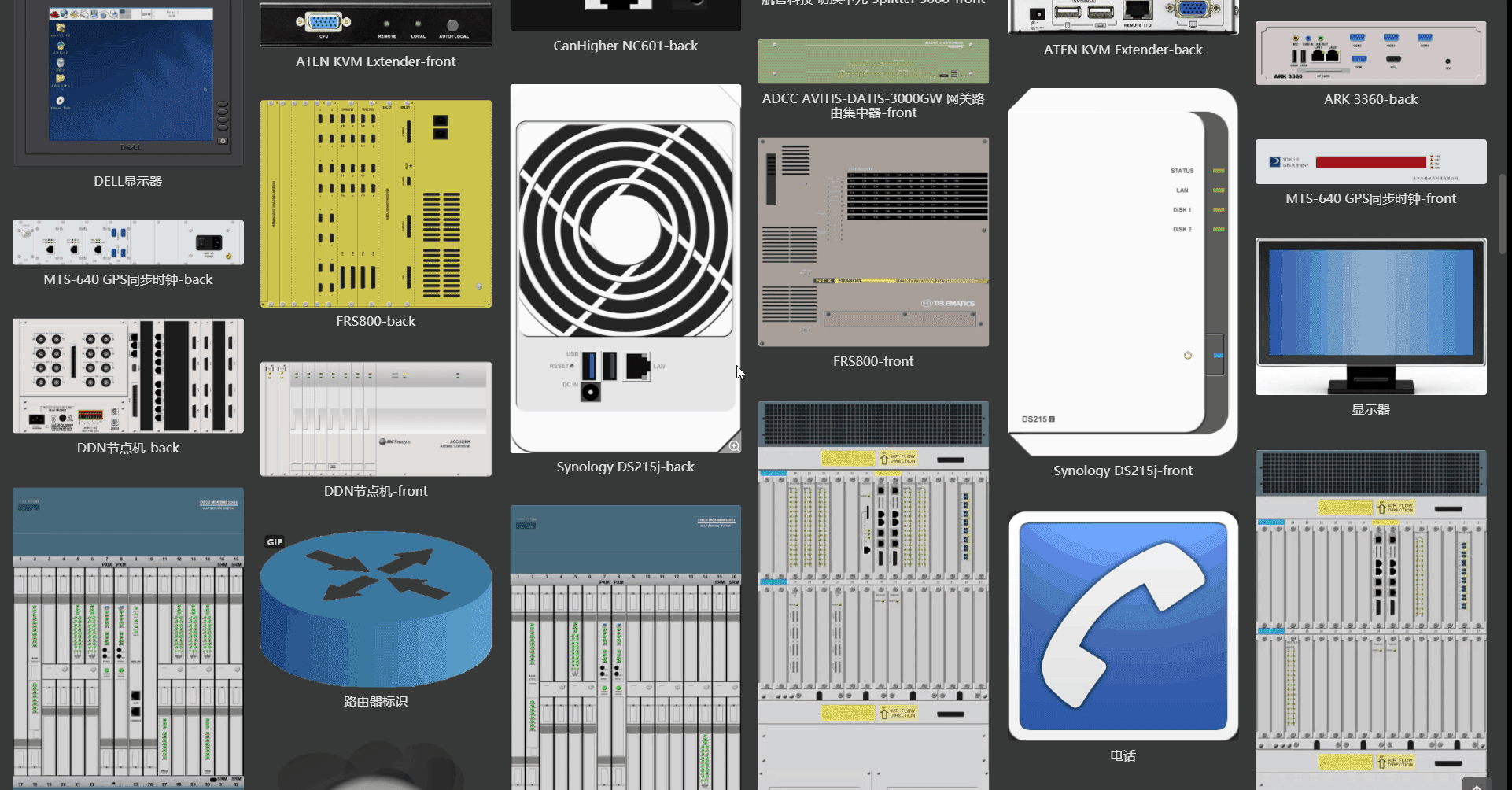This screenshot has height=790, width=1512.
Task: Click the 'FRS800-back' caption
Action: coord(376,321)
